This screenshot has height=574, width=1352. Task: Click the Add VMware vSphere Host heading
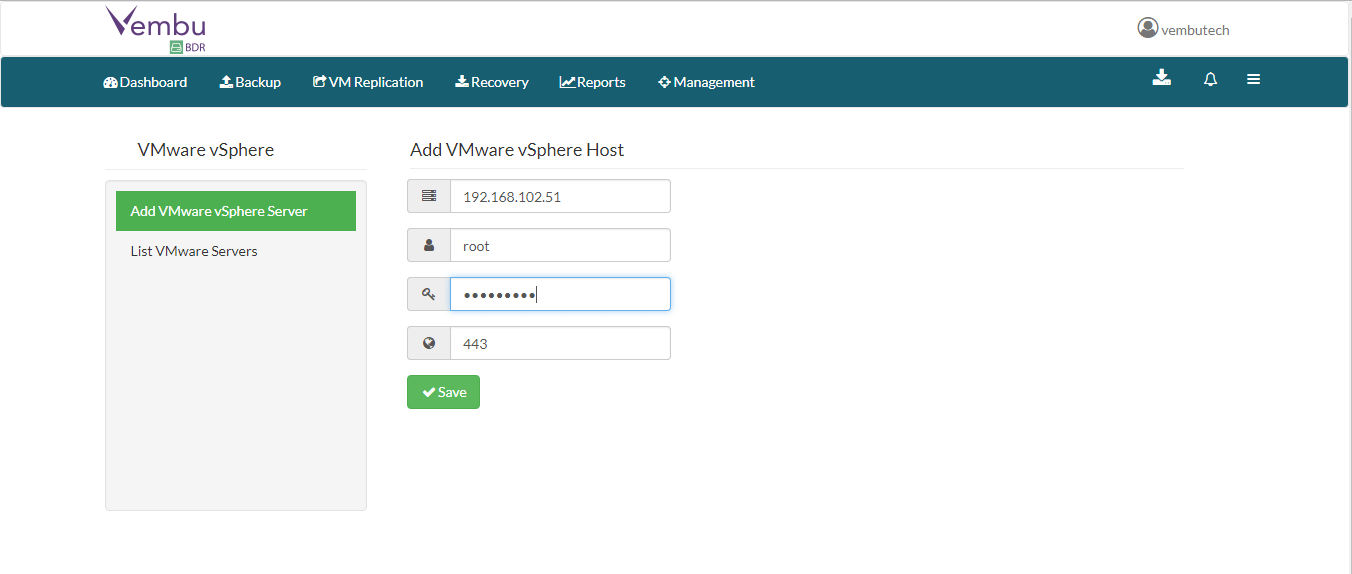click(517, 150)
